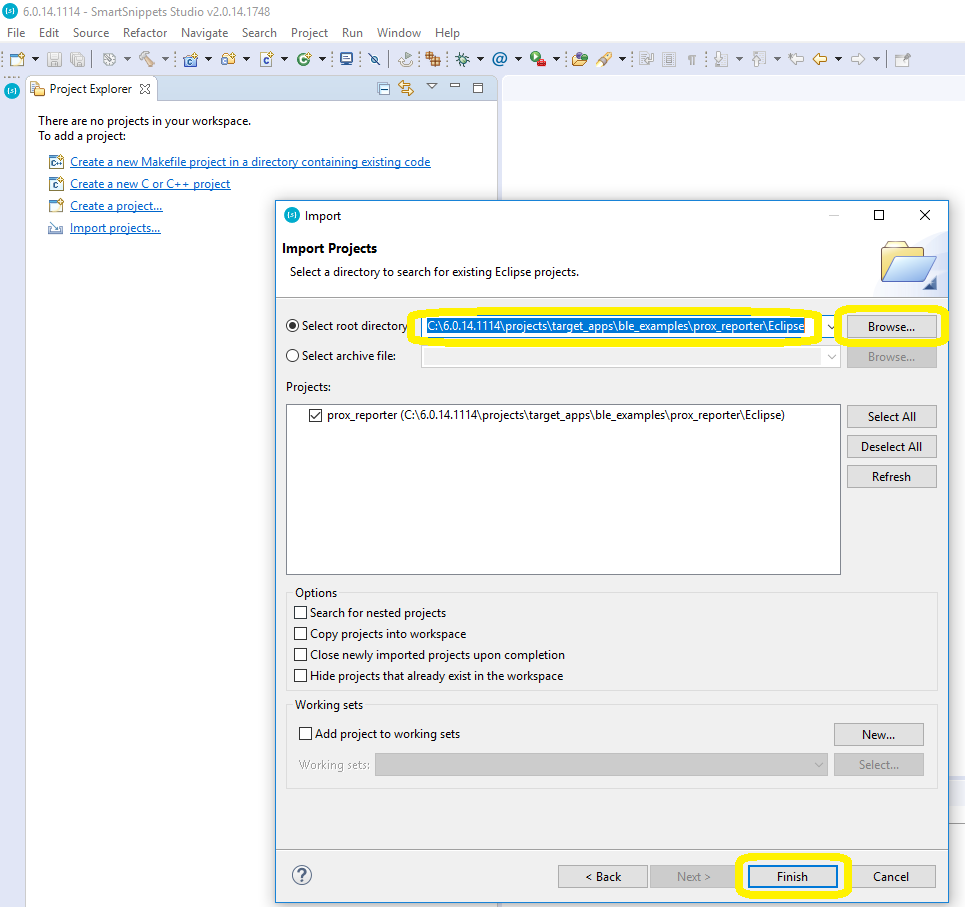965x907 pixels.
Task: Open Project Explorer View Menu triangle
Action: (x=432, y=86)
